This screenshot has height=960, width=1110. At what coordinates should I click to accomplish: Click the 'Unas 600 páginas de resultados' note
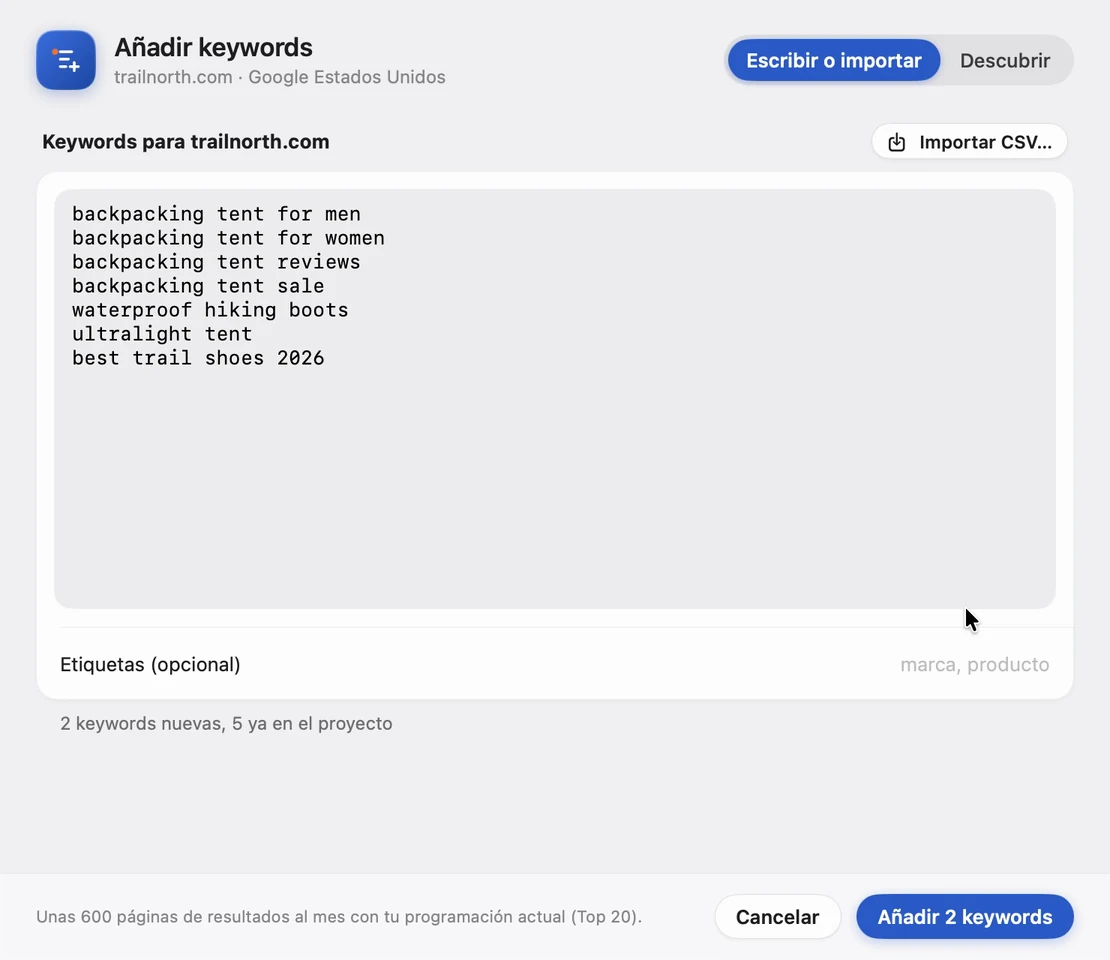[339, 917]
